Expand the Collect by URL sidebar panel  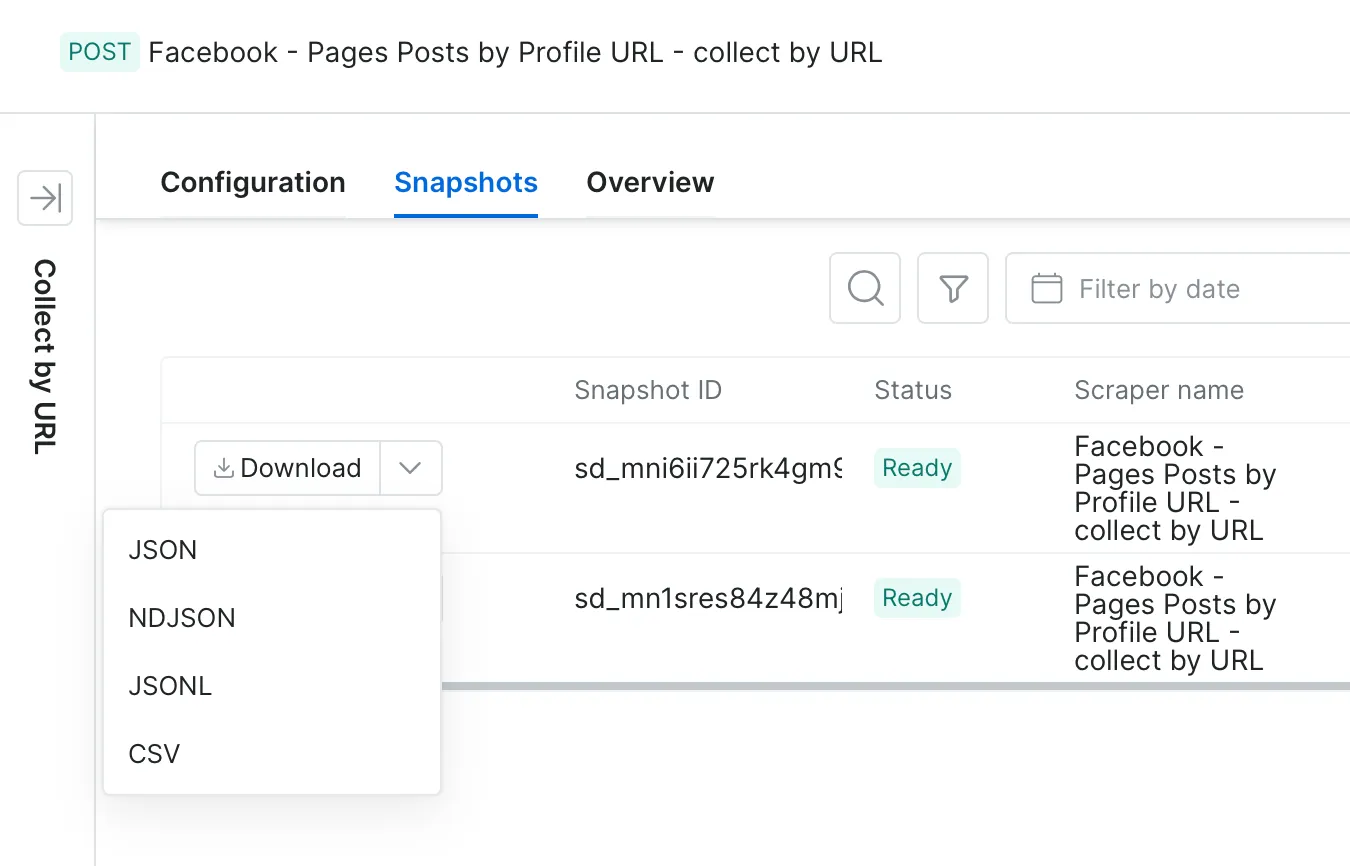44,198
